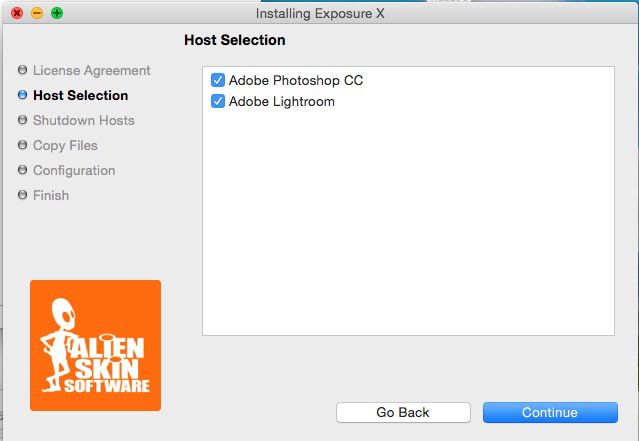Select the Copy Files step label
The image size is (639, 441).
click(65, 145)
